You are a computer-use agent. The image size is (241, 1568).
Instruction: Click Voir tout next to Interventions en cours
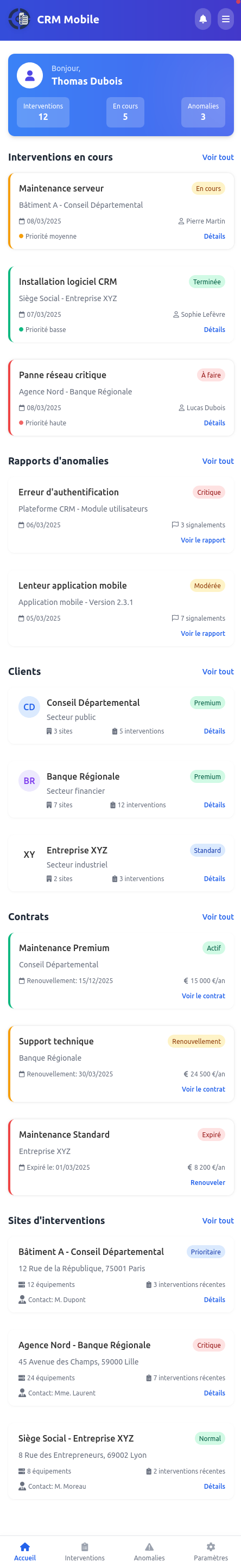(218, 157)
